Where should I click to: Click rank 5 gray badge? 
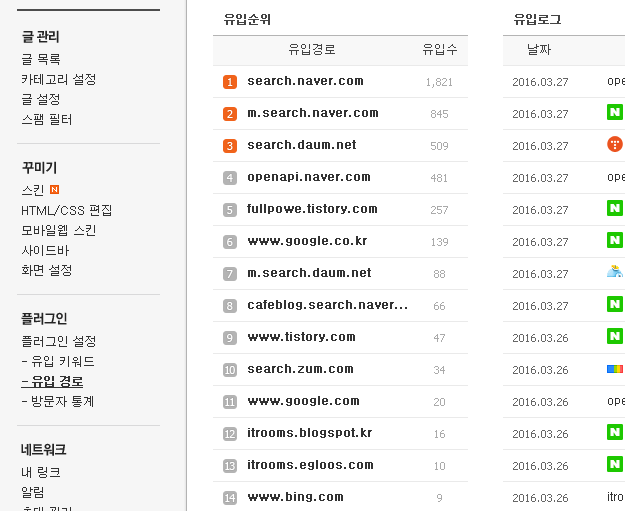click(x=230, y=210)
